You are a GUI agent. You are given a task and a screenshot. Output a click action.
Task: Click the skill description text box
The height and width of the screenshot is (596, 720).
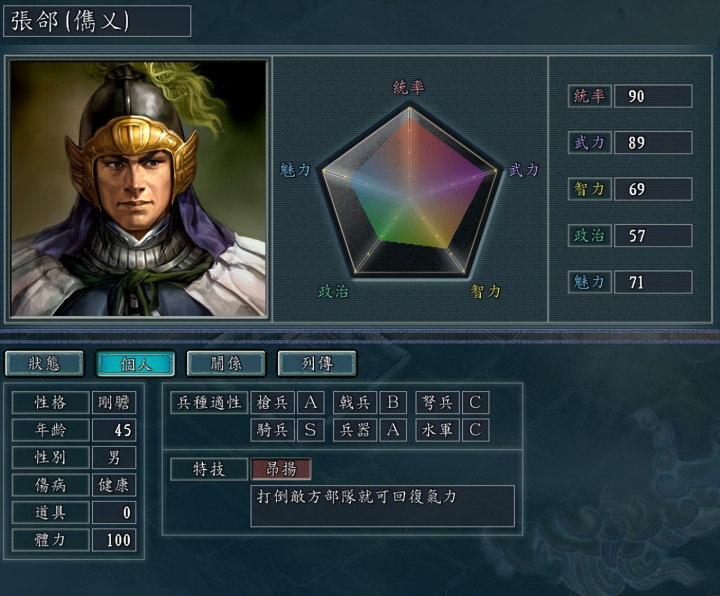382,506
